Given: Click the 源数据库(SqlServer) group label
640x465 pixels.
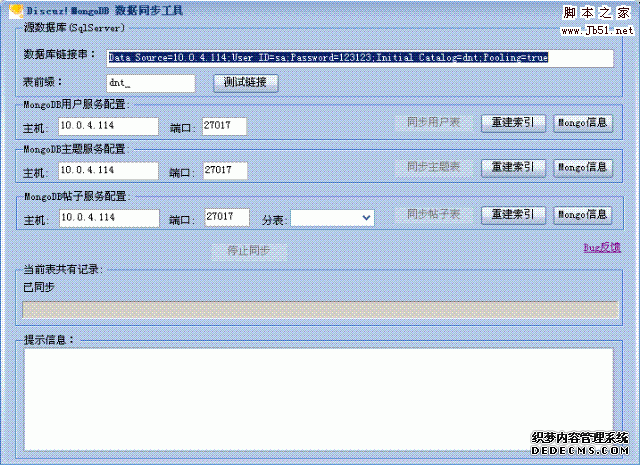Looking at the screenshot, I should [74, 28].
